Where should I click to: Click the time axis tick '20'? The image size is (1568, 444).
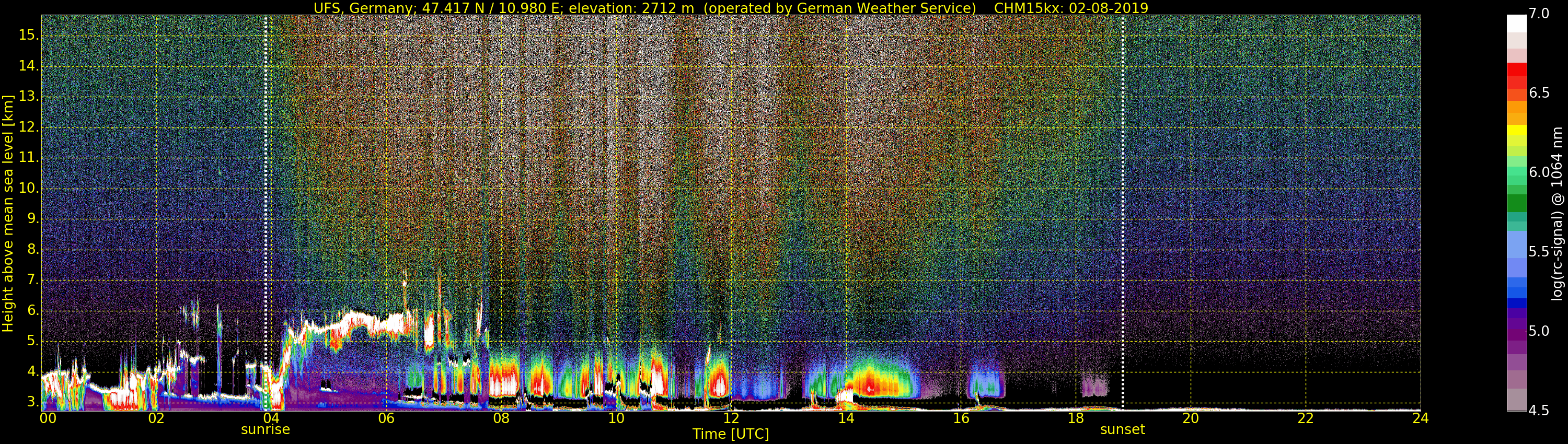(1191, 418)
